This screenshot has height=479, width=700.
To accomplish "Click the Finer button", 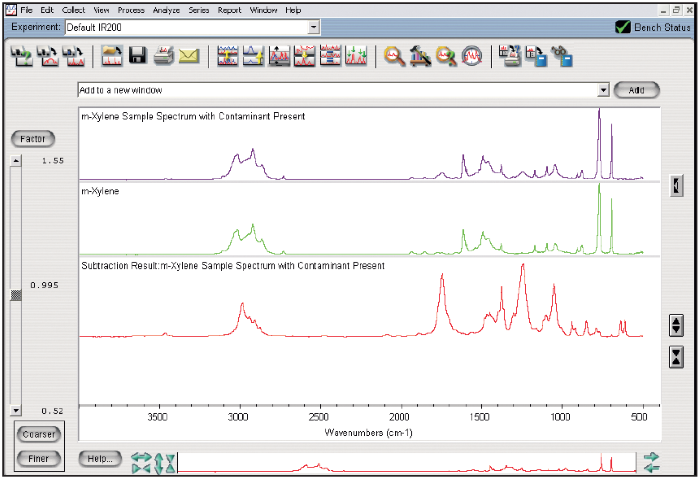I will [39, 458].
